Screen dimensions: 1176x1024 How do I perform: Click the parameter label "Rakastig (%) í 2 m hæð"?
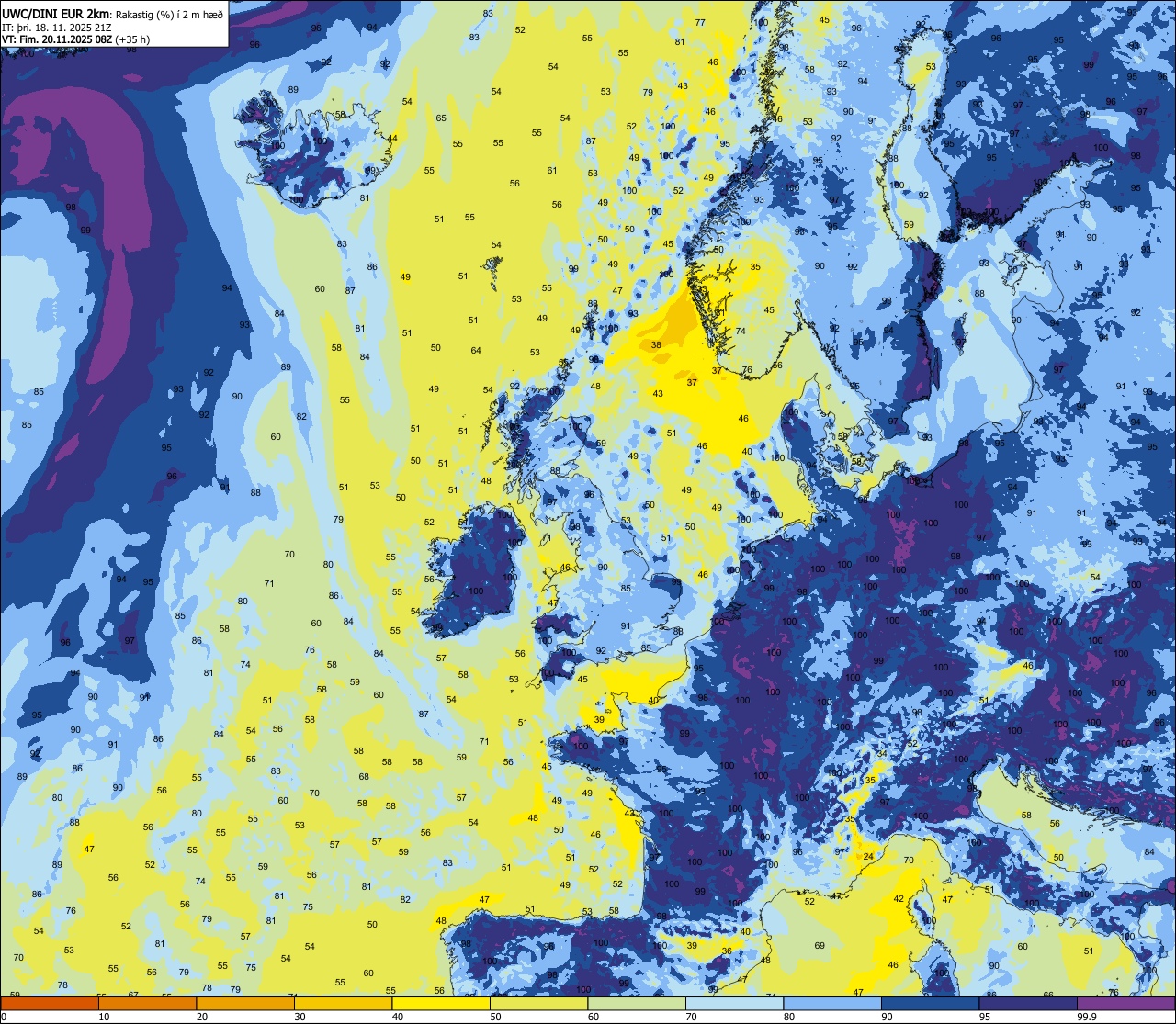click(x=169, y=14)
